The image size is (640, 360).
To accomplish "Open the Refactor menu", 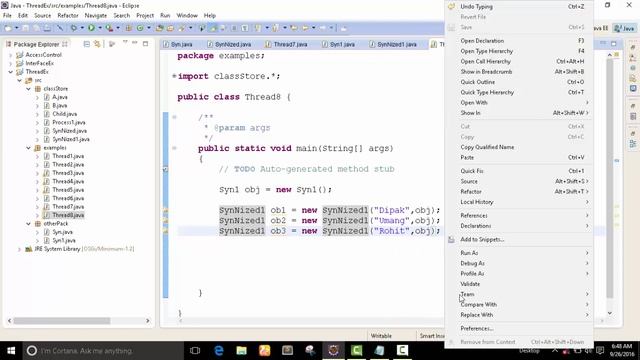I will pyautogui.click(x=68, y=16).
